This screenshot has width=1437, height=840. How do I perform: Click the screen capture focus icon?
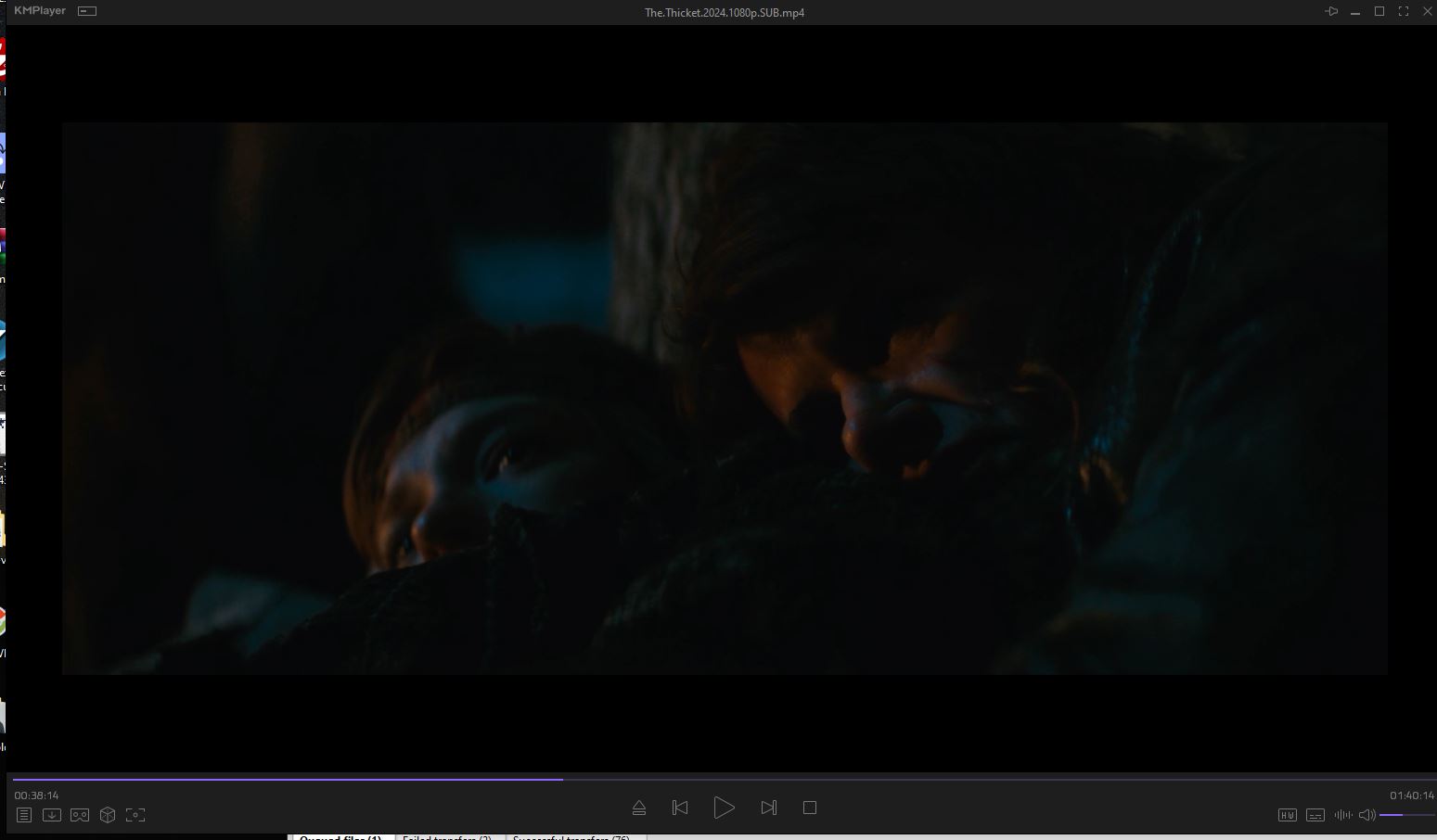[135, 815]
